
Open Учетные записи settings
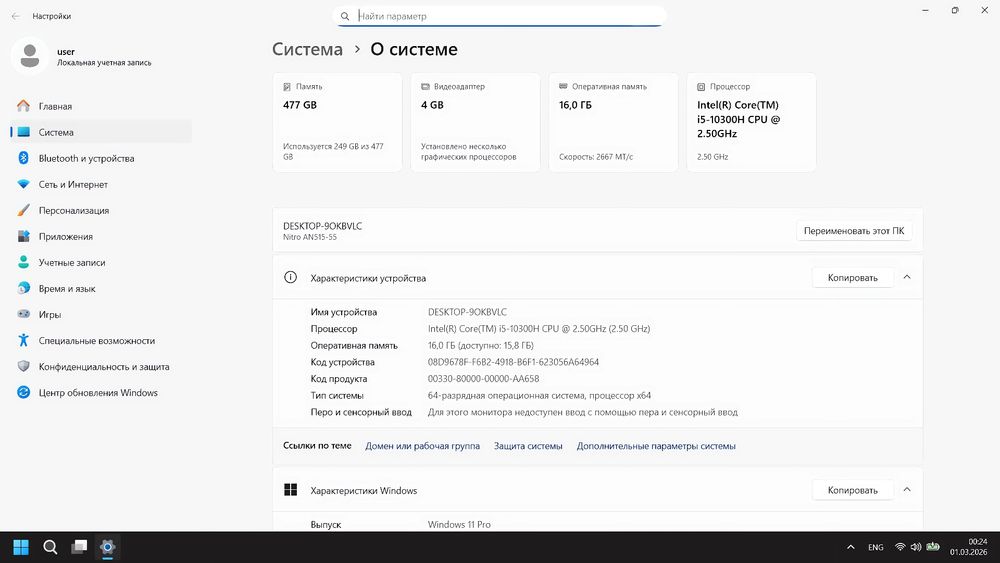(101, 262)
